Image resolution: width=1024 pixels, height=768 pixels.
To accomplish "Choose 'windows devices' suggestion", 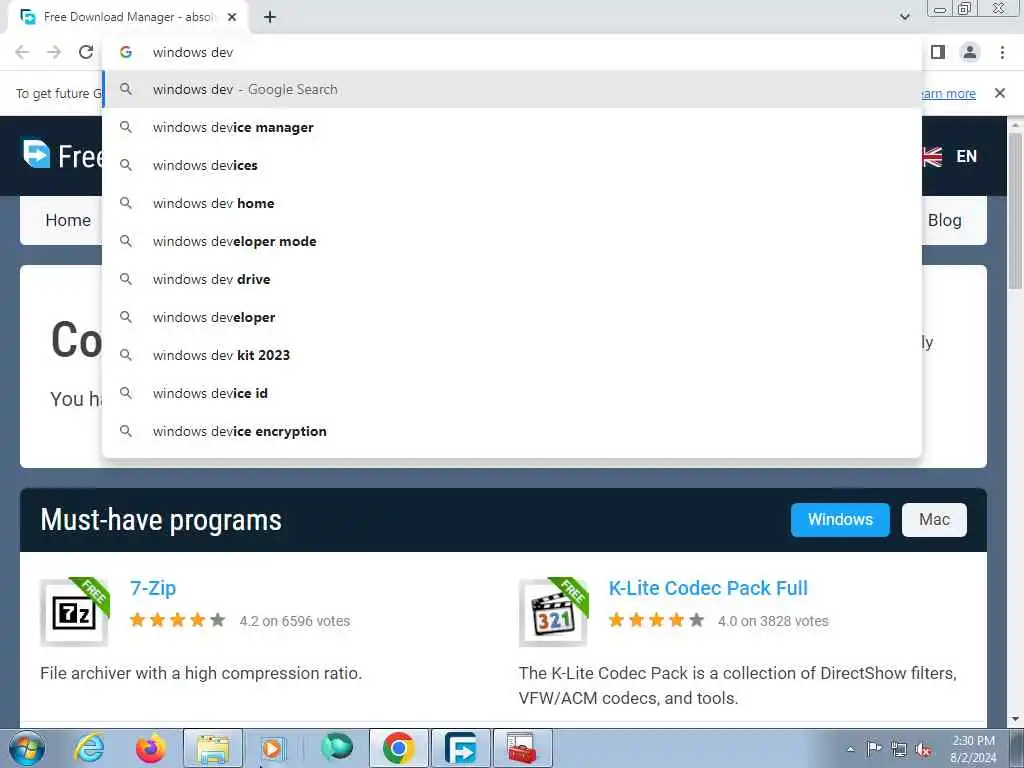I will [512, 165].
